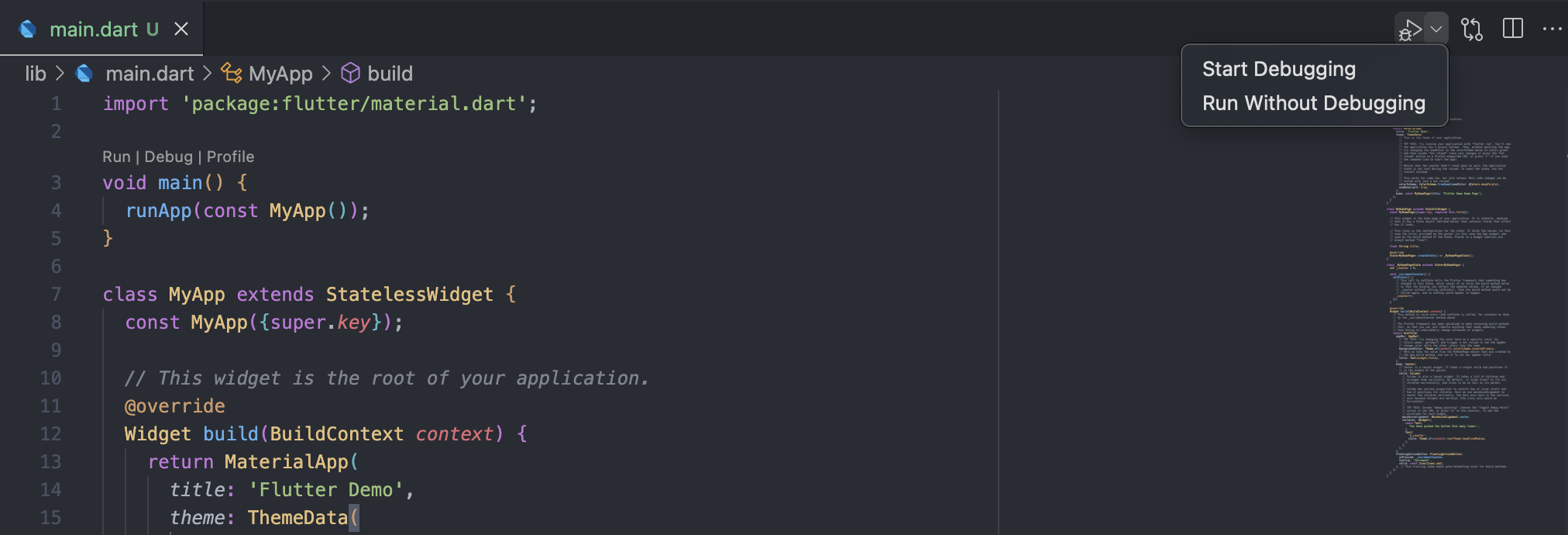Click the Profile code lens link
The width and height of the screenshot is (1568, 535).
click(230, 157)
